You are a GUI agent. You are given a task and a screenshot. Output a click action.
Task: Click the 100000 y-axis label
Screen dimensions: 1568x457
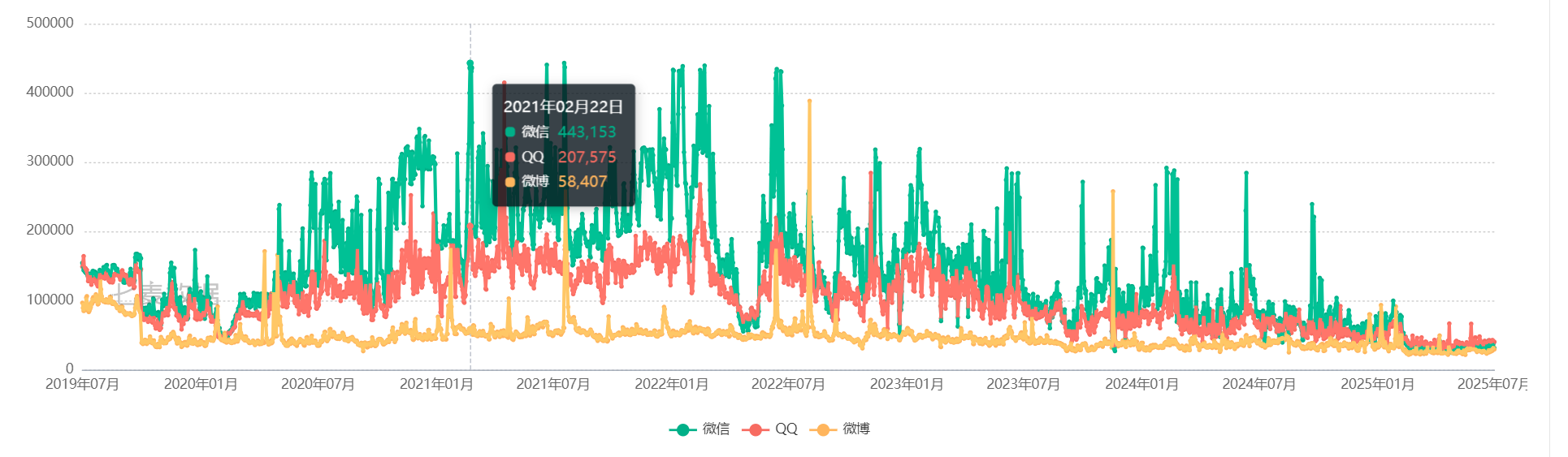pyautogui.click(x=50, y=300)
